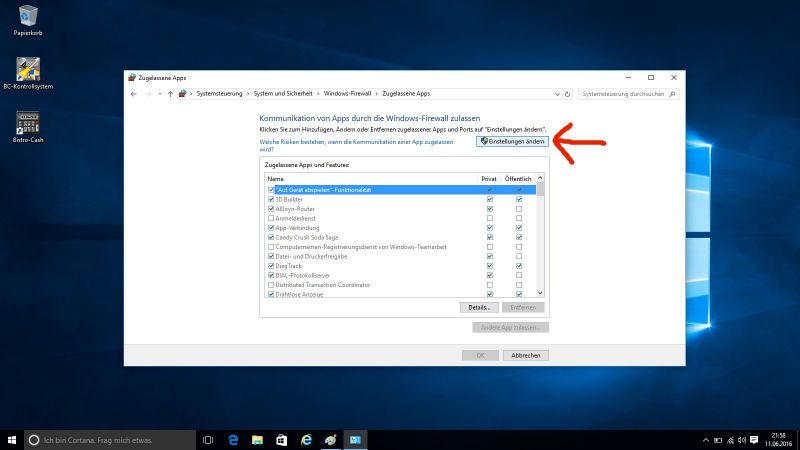Click the Systemsteuerung breadcrumb
The height and width of the screenshot is (450, 800).
[x=219, y=94]
